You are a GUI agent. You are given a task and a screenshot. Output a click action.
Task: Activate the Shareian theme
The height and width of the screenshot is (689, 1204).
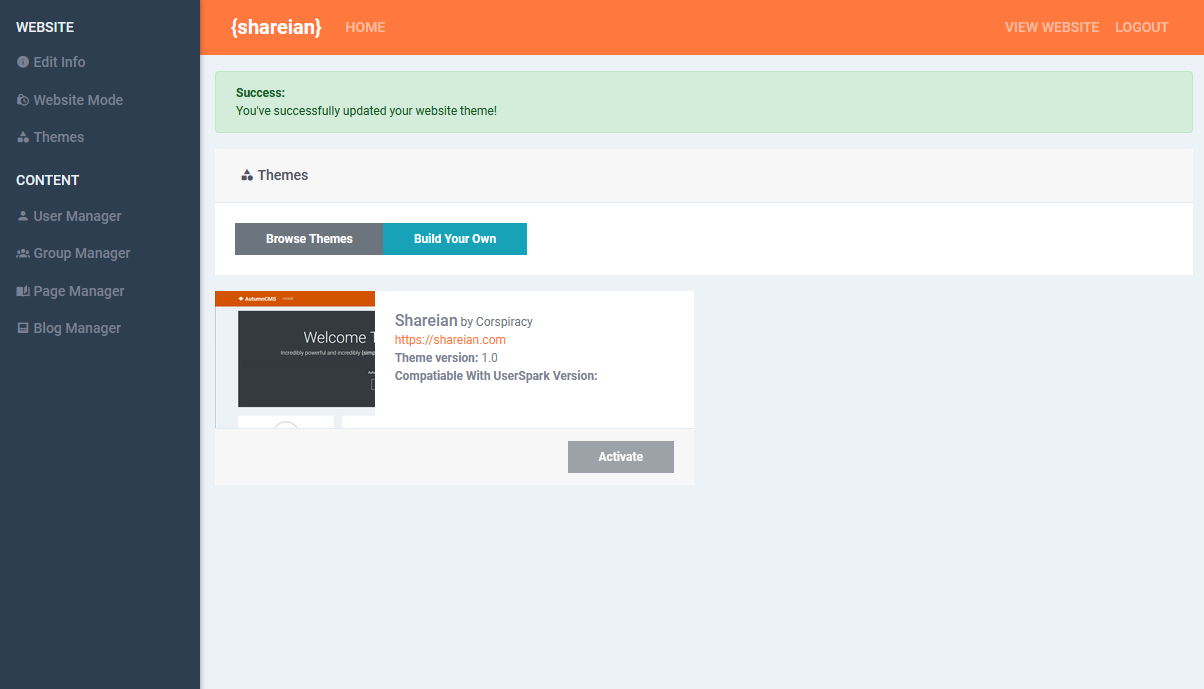pos(621,457)
